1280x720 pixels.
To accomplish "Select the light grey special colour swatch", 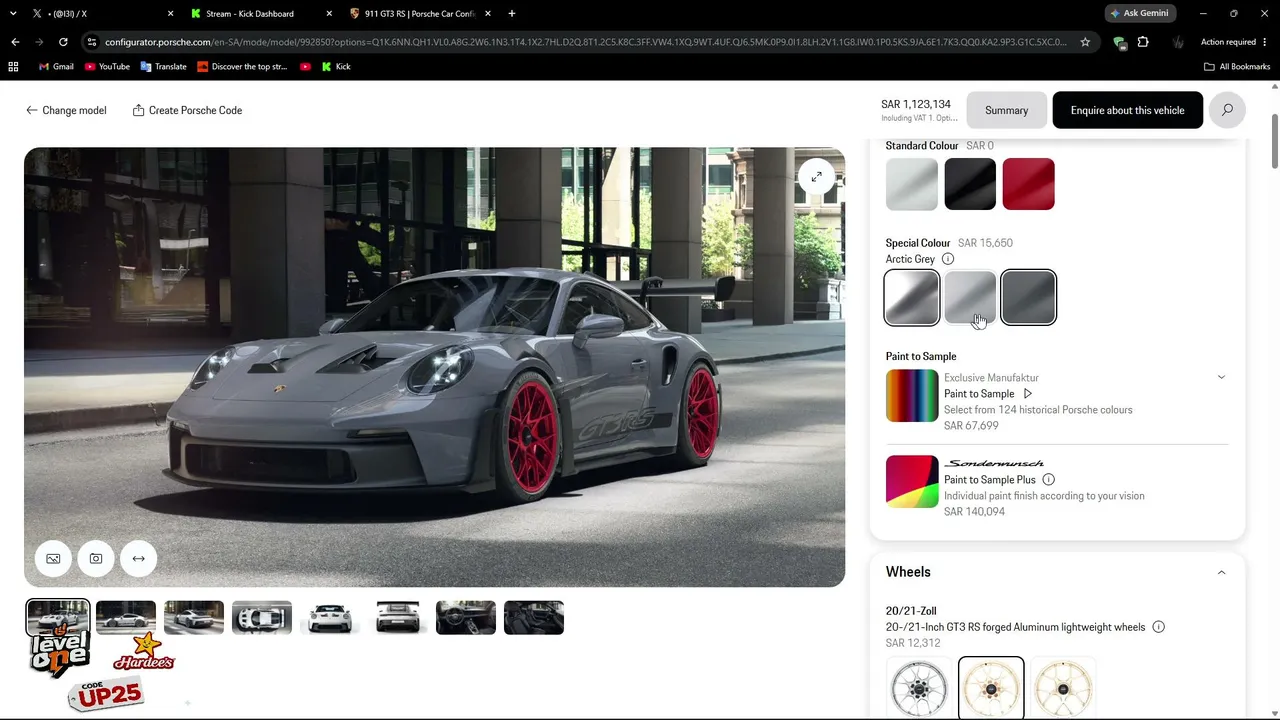I will (970, 298).
